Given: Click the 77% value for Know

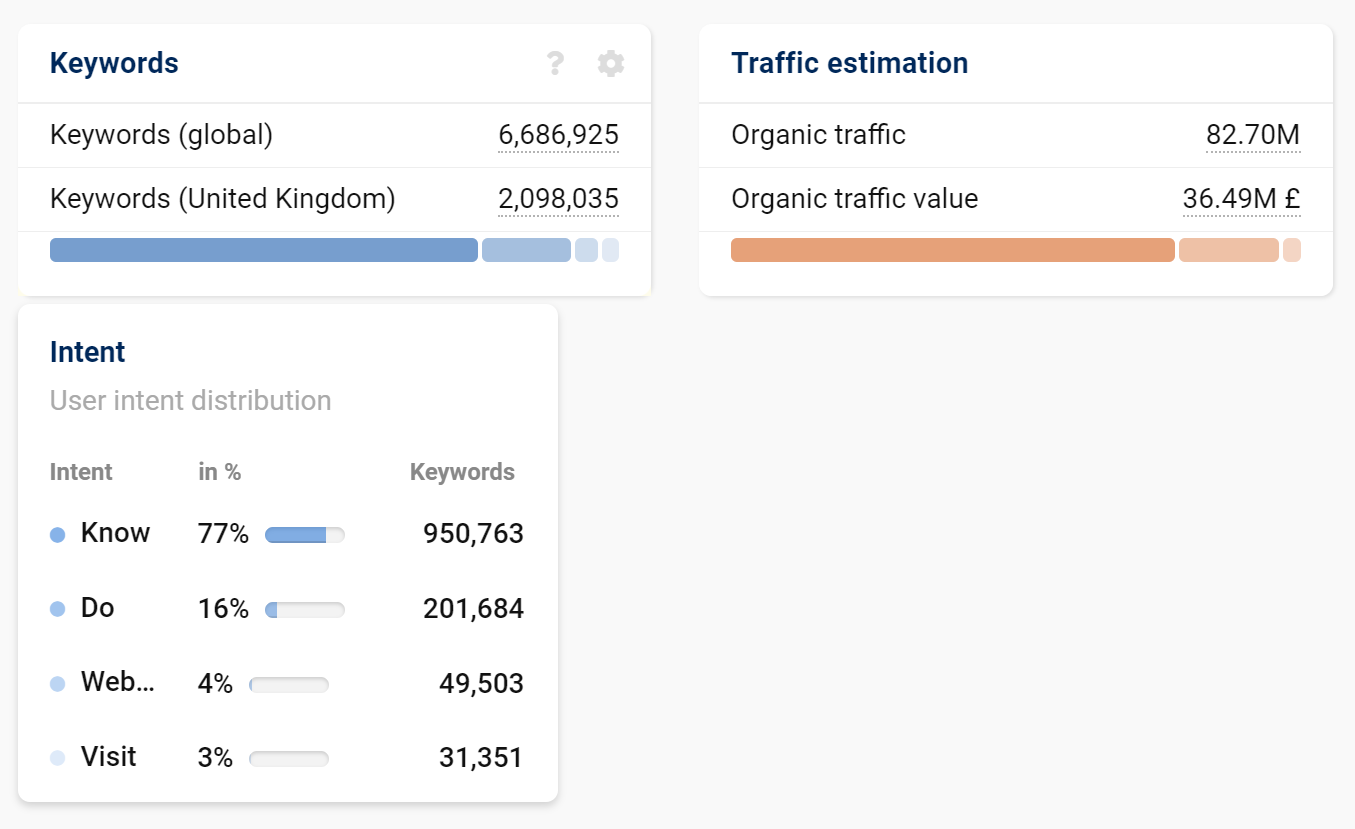Looking at the screenshot, I should tap(223, 534).
